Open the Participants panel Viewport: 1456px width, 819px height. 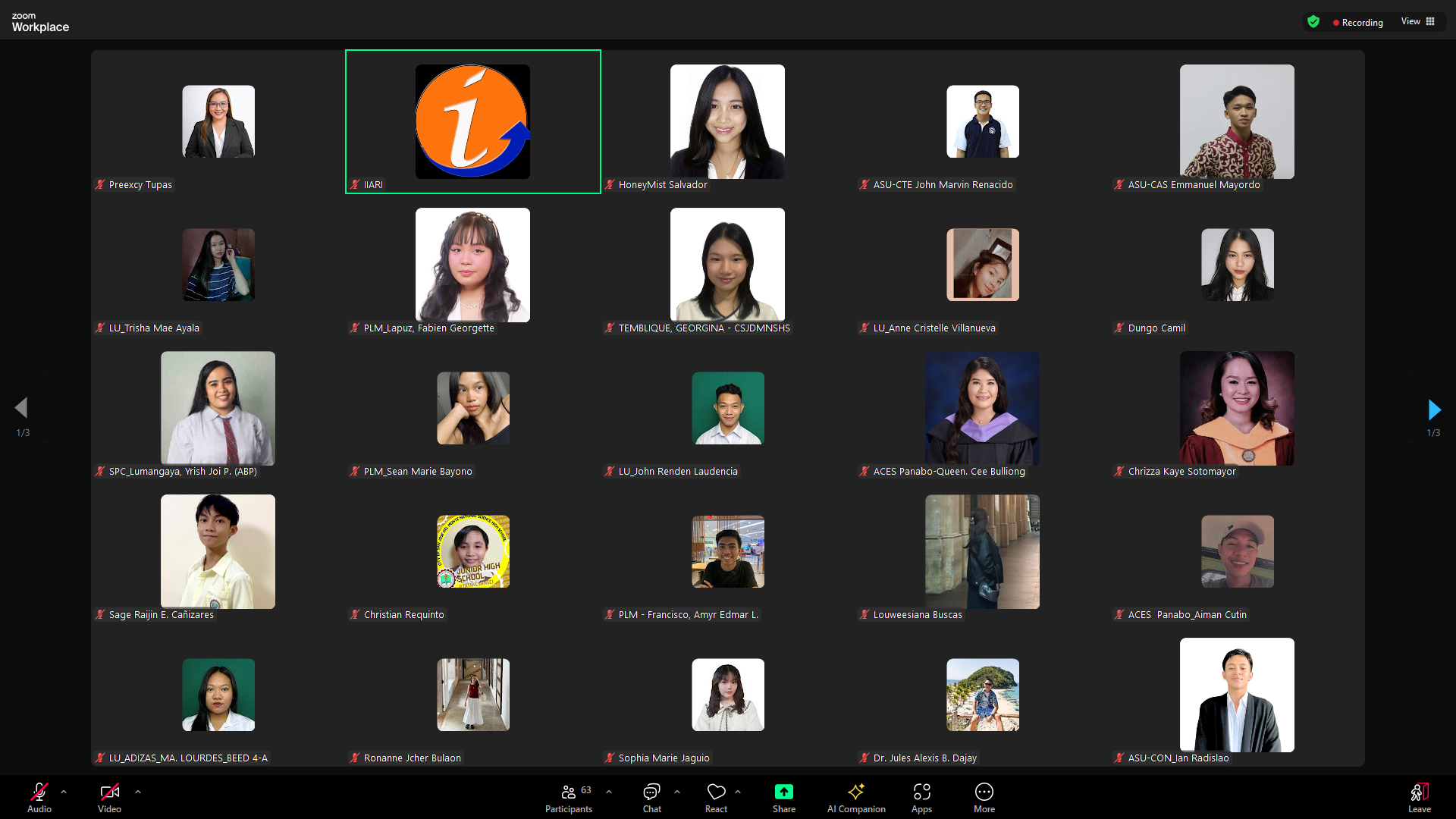(569, 798)
